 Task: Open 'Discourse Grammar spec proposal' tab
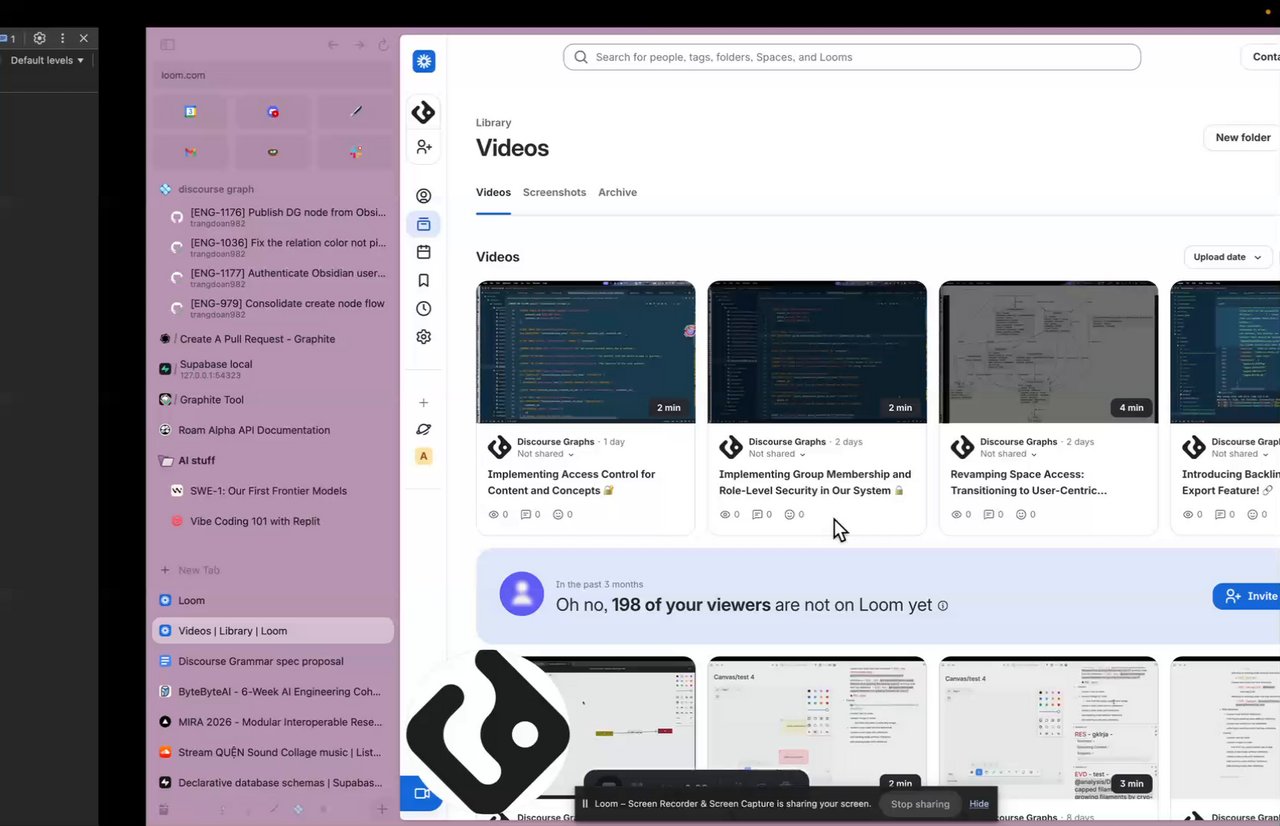pos(272,661)
